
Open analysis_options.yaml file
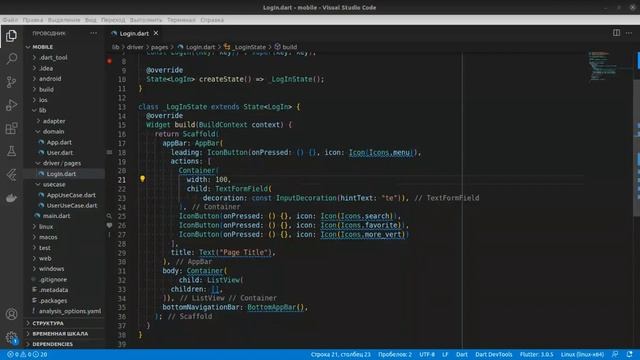pos(70,311)
